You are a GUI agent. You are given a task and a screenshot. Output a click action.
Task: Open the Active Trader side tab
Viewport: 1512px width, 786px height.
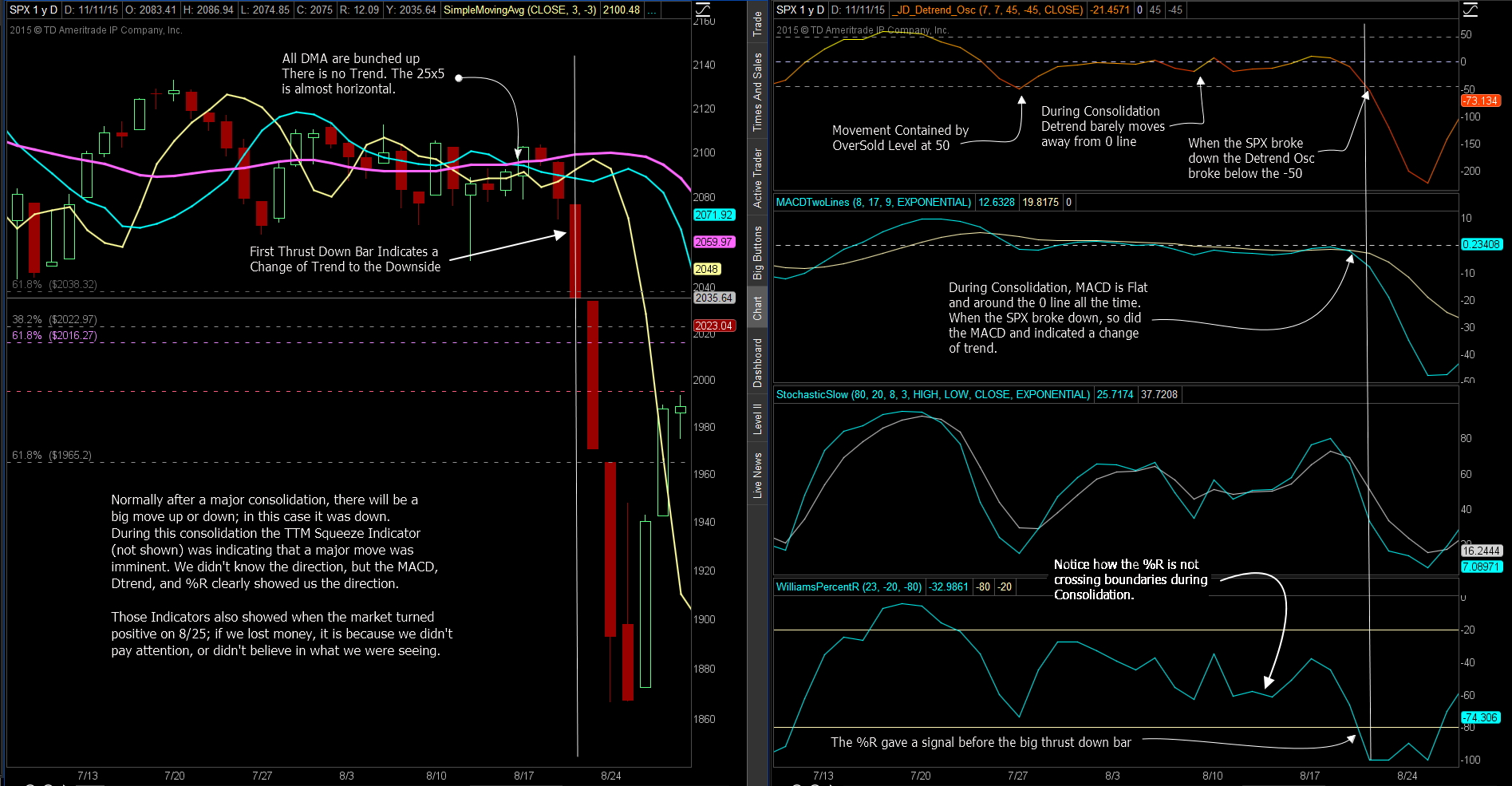tap(757, 178)
